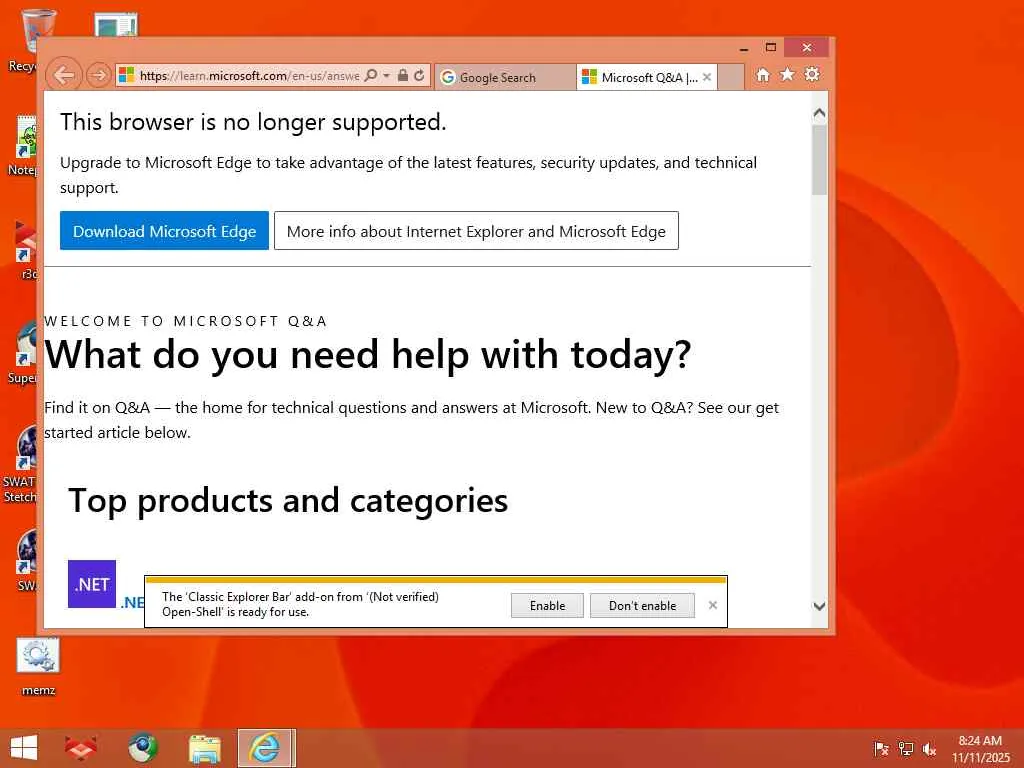Maximize the Internet Explorer window

[771, 47]
